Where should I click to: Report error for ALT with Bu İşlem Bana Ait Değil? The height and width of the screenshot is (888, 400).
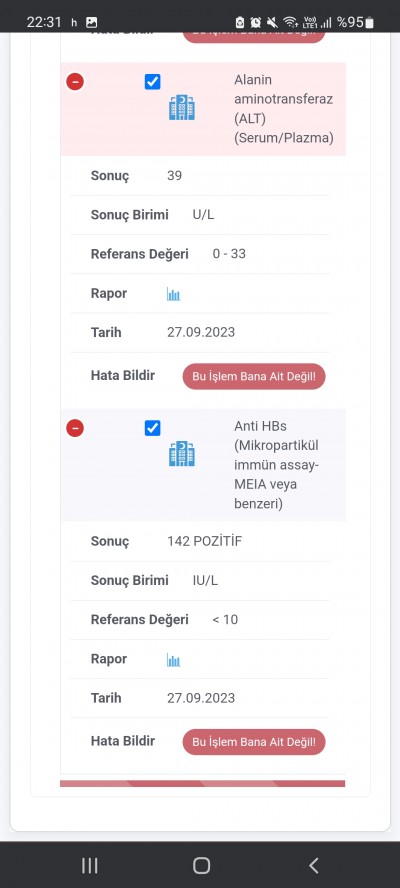point(254,376)
